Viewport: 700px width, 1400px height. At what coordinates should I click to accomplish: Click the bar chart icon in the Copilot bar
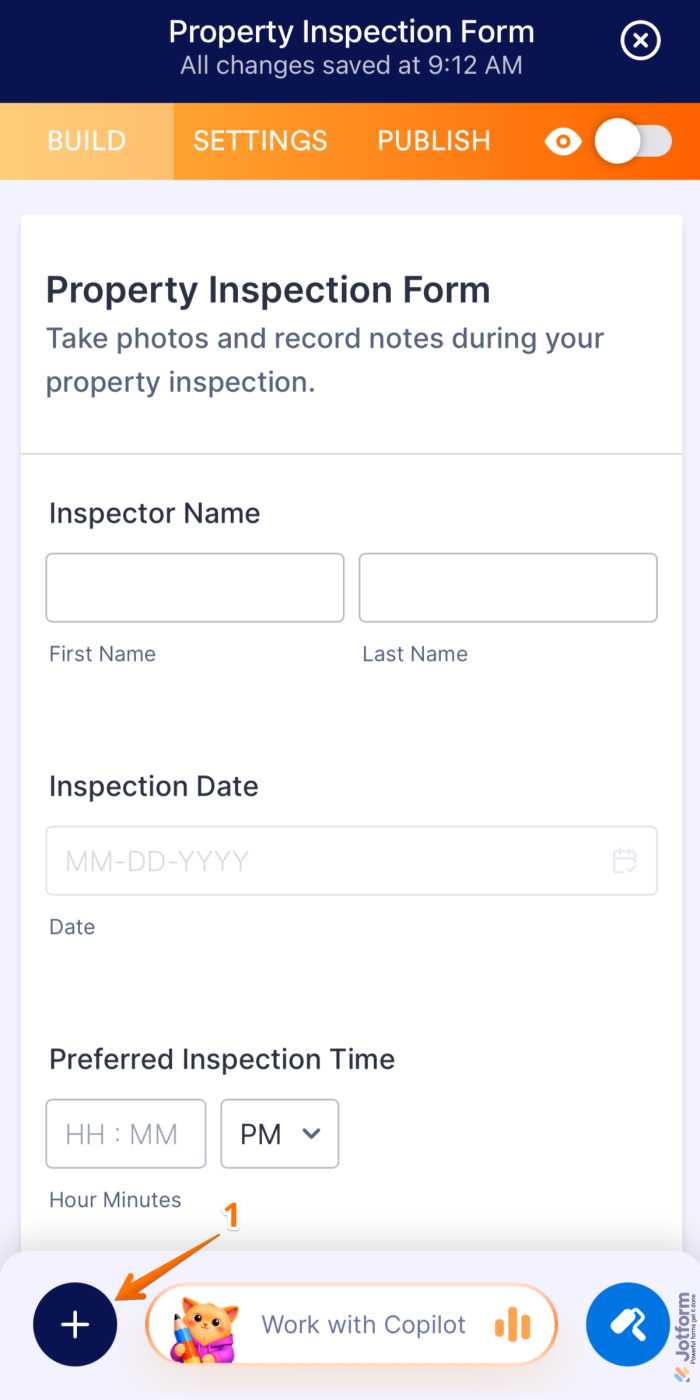512,1324
